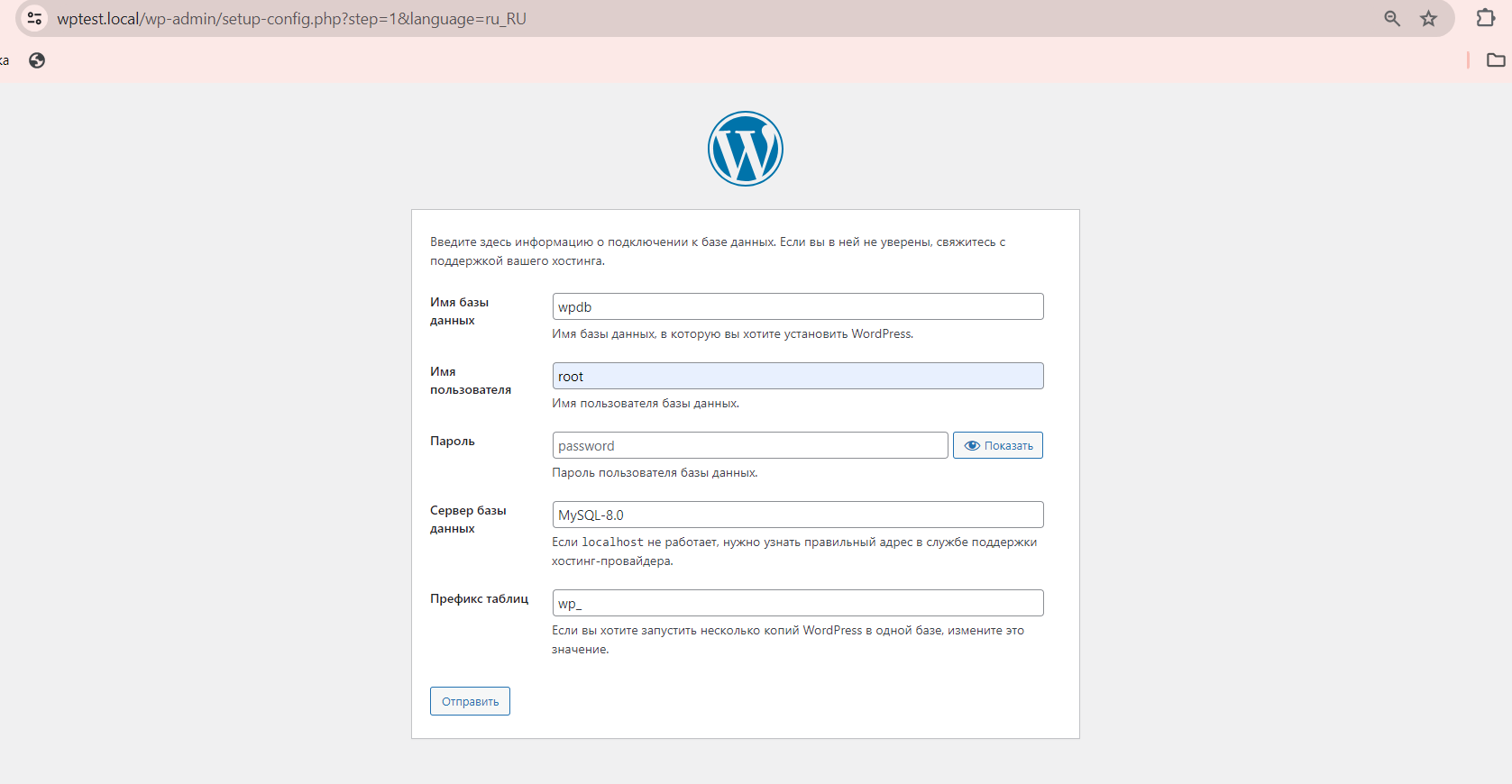
Task: Focus the database name field containing wpdb
Action: coord(798,306)
